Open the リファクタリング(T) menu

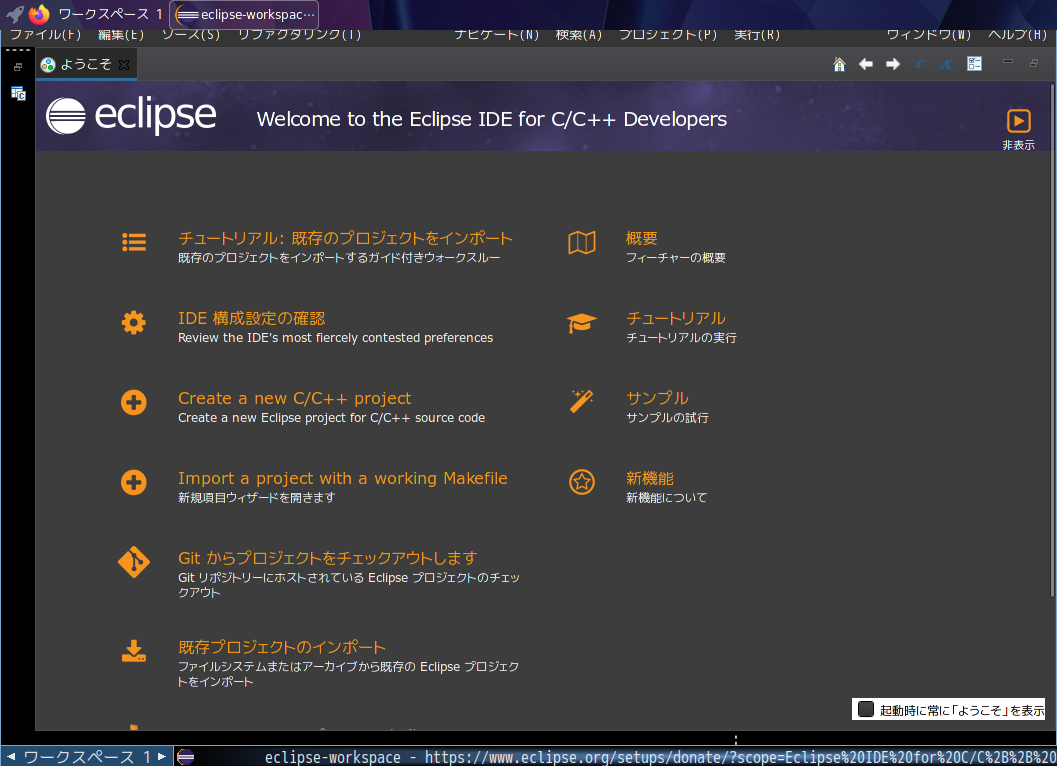point(299,34)
